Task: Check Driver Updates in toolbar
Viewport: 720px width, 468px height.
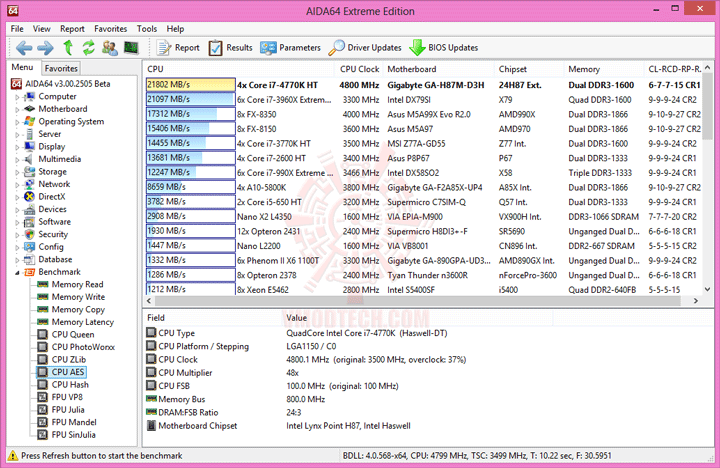Action: [x=365, y=48]
